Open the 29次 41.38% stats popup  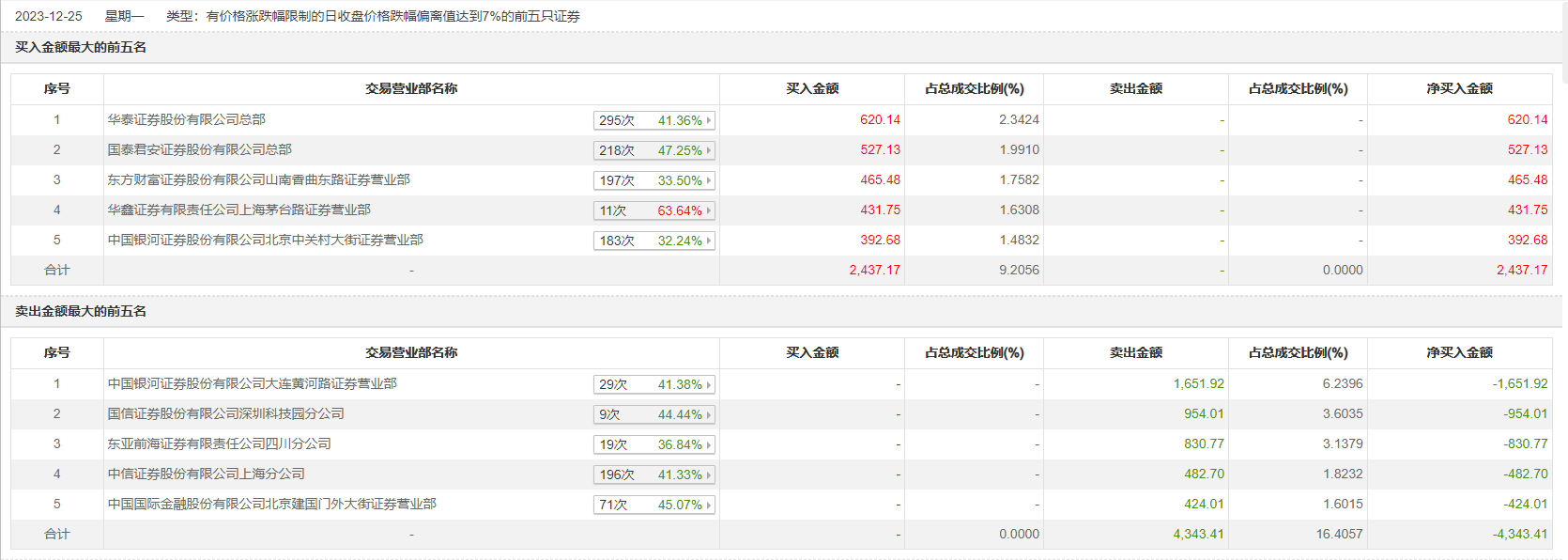[653, 384]
